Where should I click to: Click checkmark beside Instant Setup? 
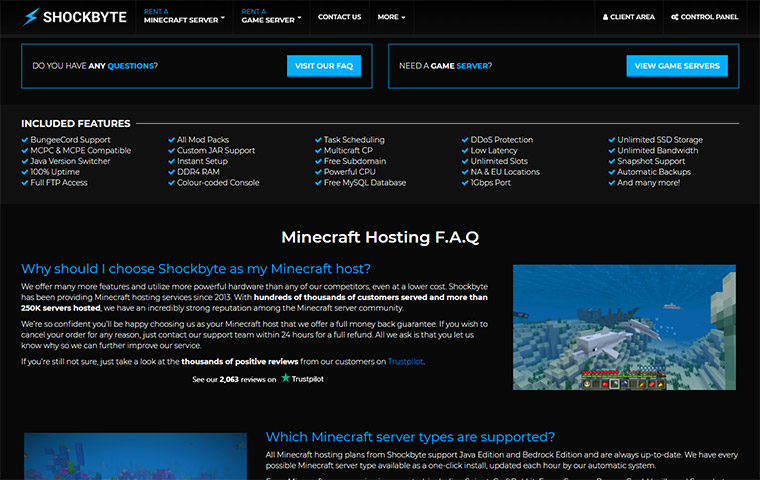pos(171,161)
